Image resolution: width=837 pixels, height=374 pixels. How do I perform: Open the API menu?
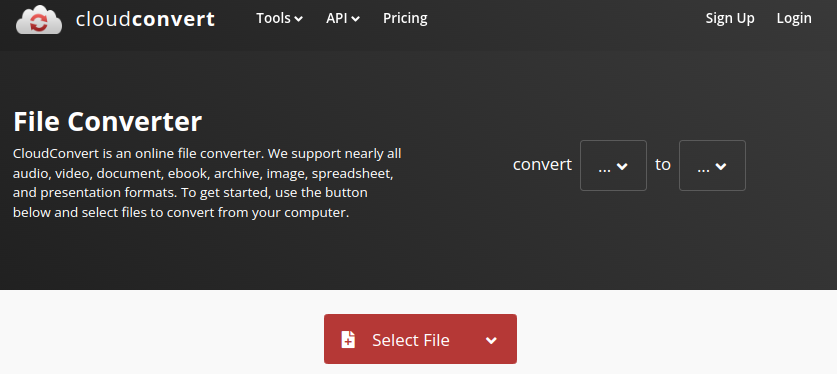point(343,19)
